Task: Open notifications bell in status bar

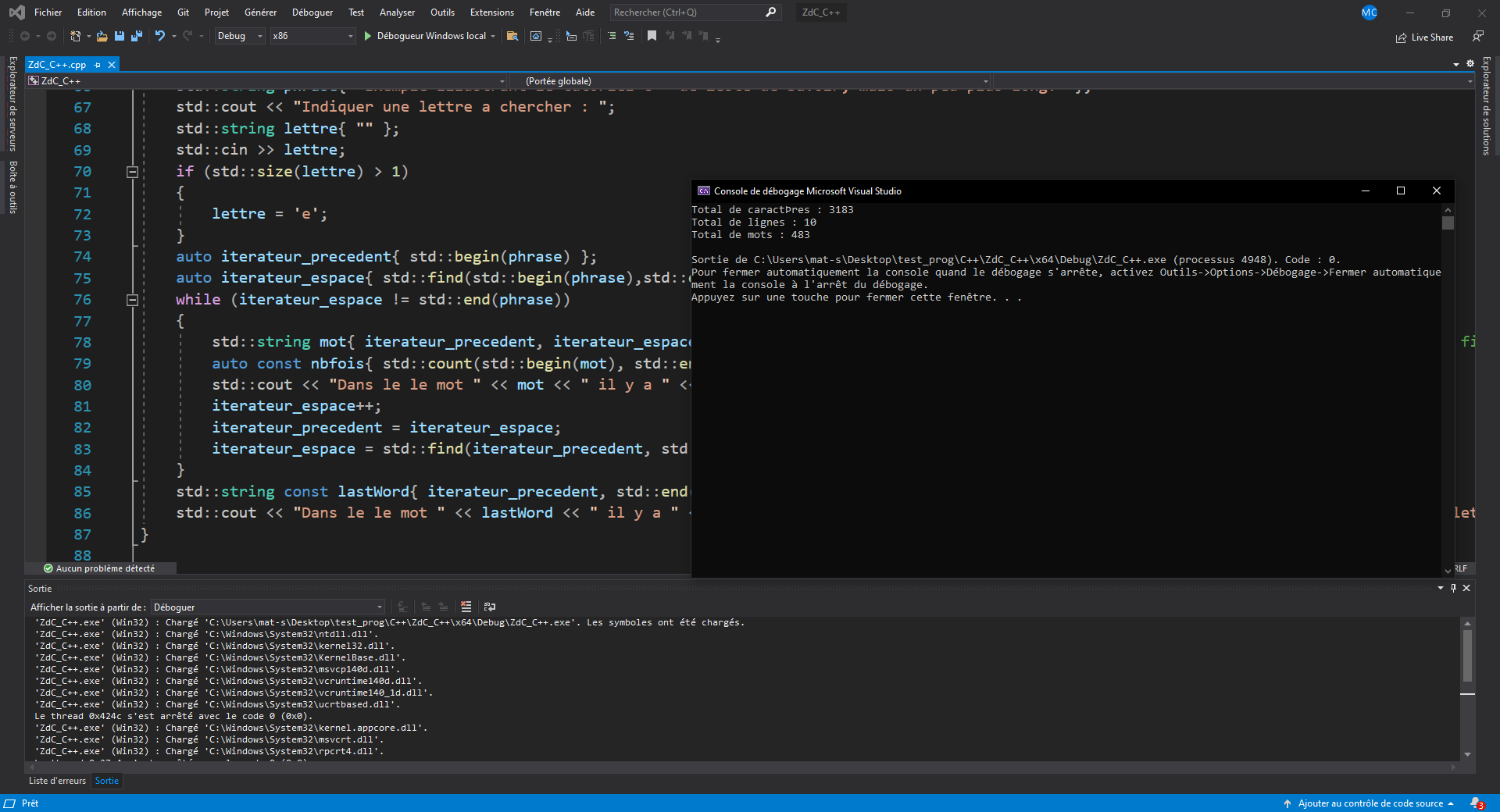Action: click(x=1476, y=803)
